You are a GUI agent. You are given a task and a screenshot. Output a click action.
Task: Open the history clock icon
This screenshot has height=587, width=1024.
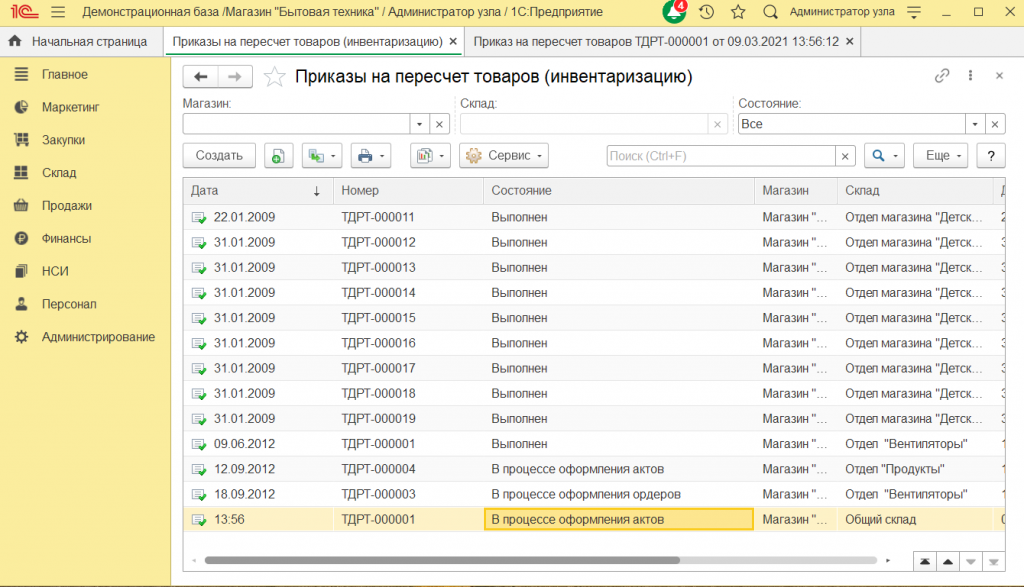tap(706, 12)
